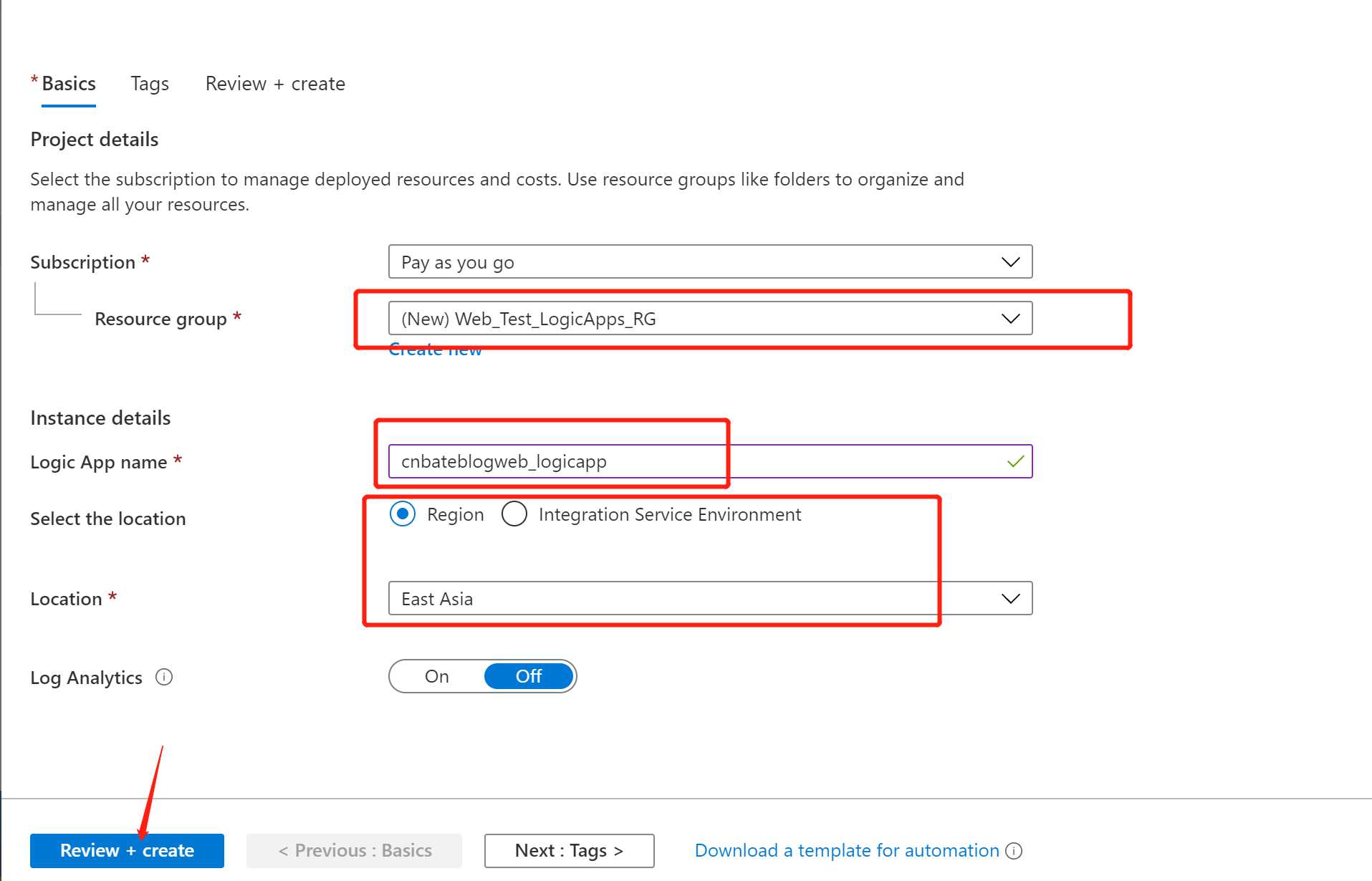1372x881 pixels.
Task: Click the Logic App name input field
Action: (x=710, y=462)
